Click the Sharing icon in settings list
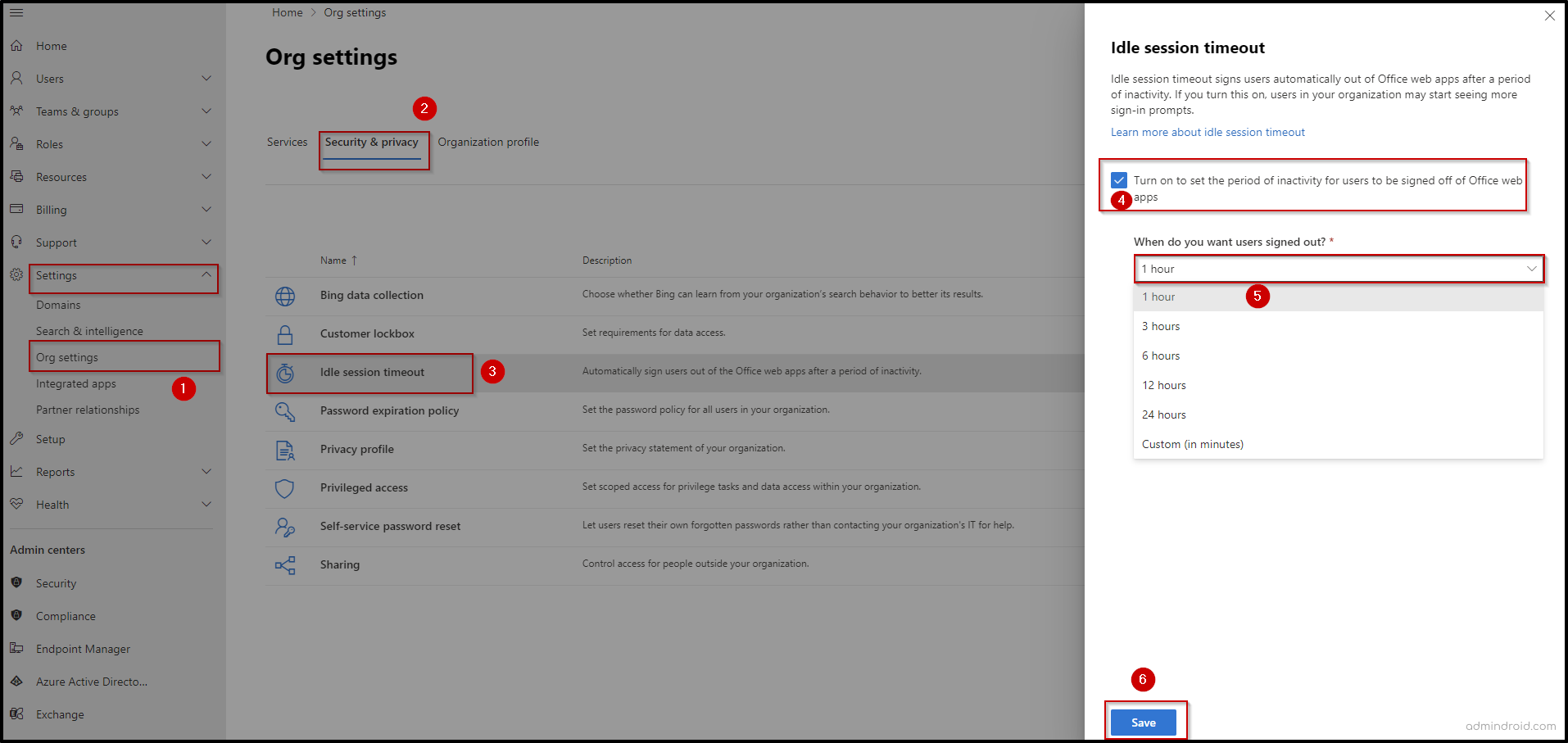Screen dimensions: 1568x743 point(285,565)
